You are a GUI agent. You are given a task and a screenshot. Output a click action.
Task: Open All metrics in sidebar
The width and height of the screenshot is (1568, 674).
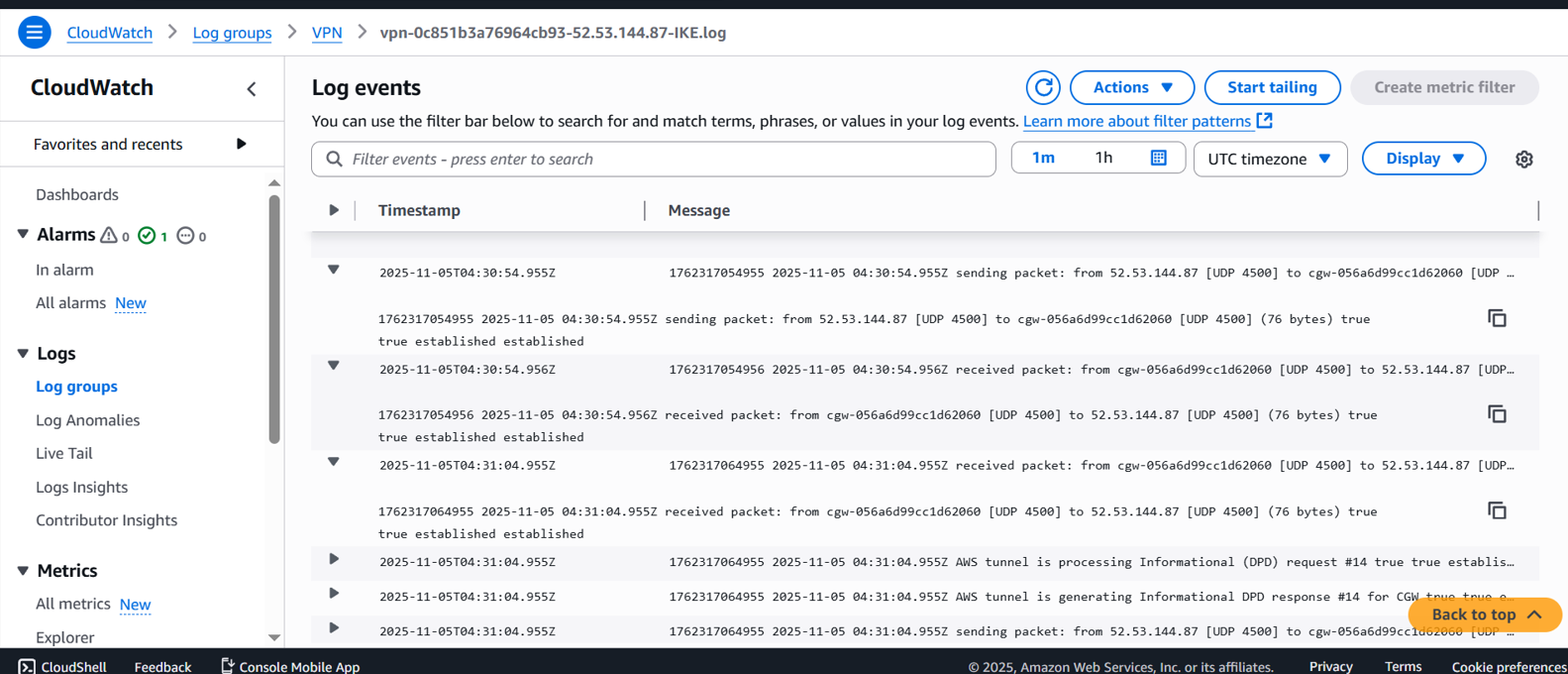click(x=72, y=604)
